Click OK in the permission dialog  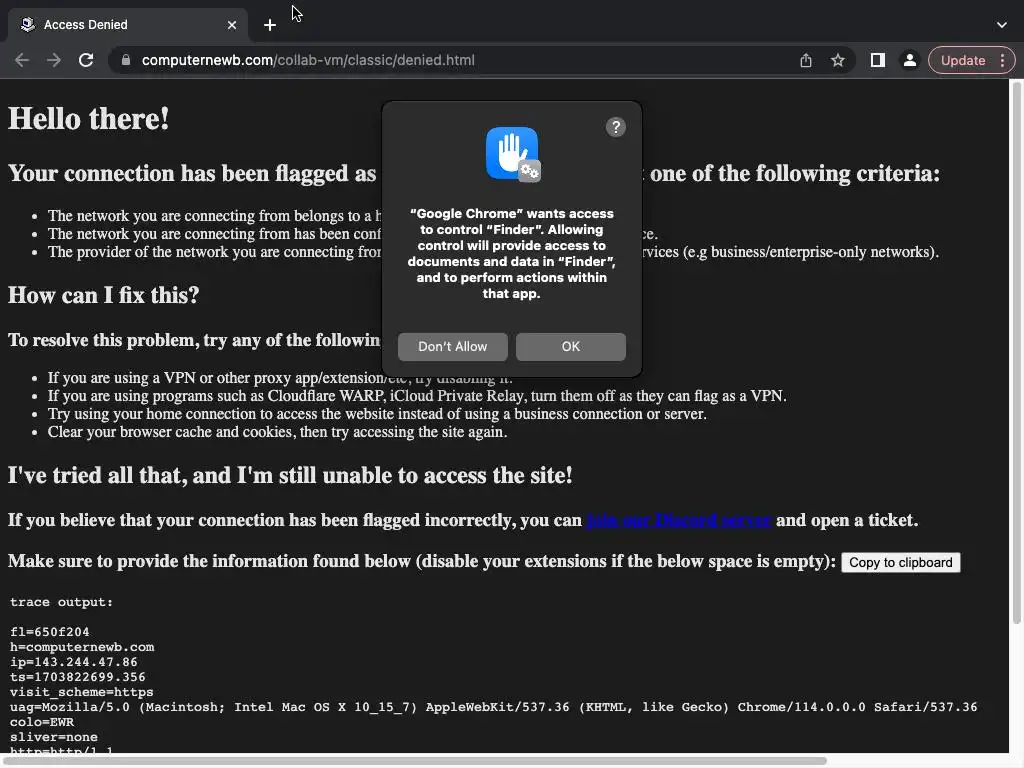click(571, 347)
